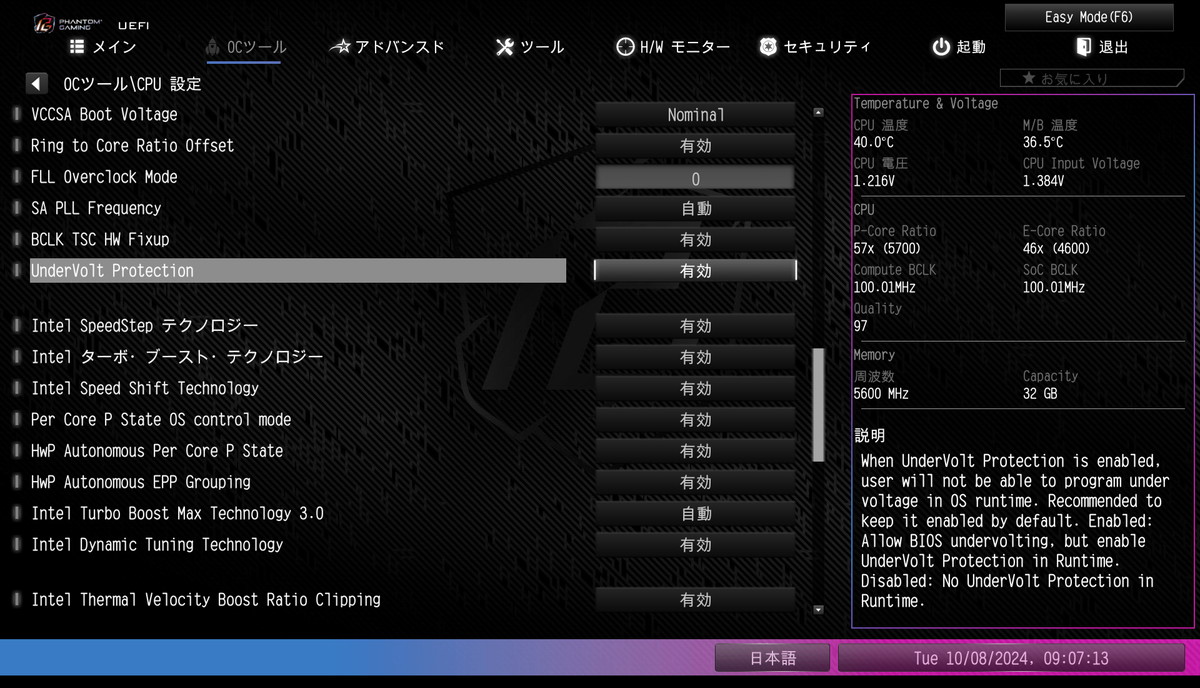Switch to the アドバンスド tab
1200x688 pixels.
click(387, 47)
